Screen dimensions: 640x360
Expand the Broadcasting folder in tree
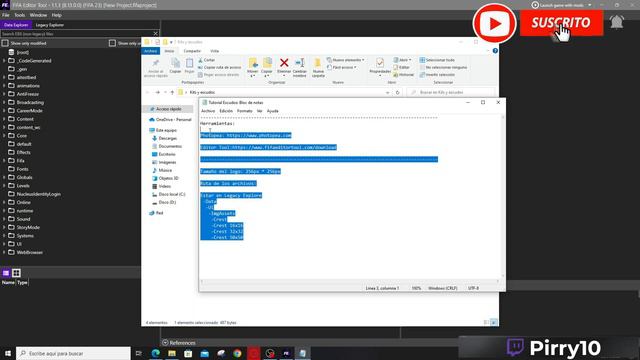coord(4,102)
